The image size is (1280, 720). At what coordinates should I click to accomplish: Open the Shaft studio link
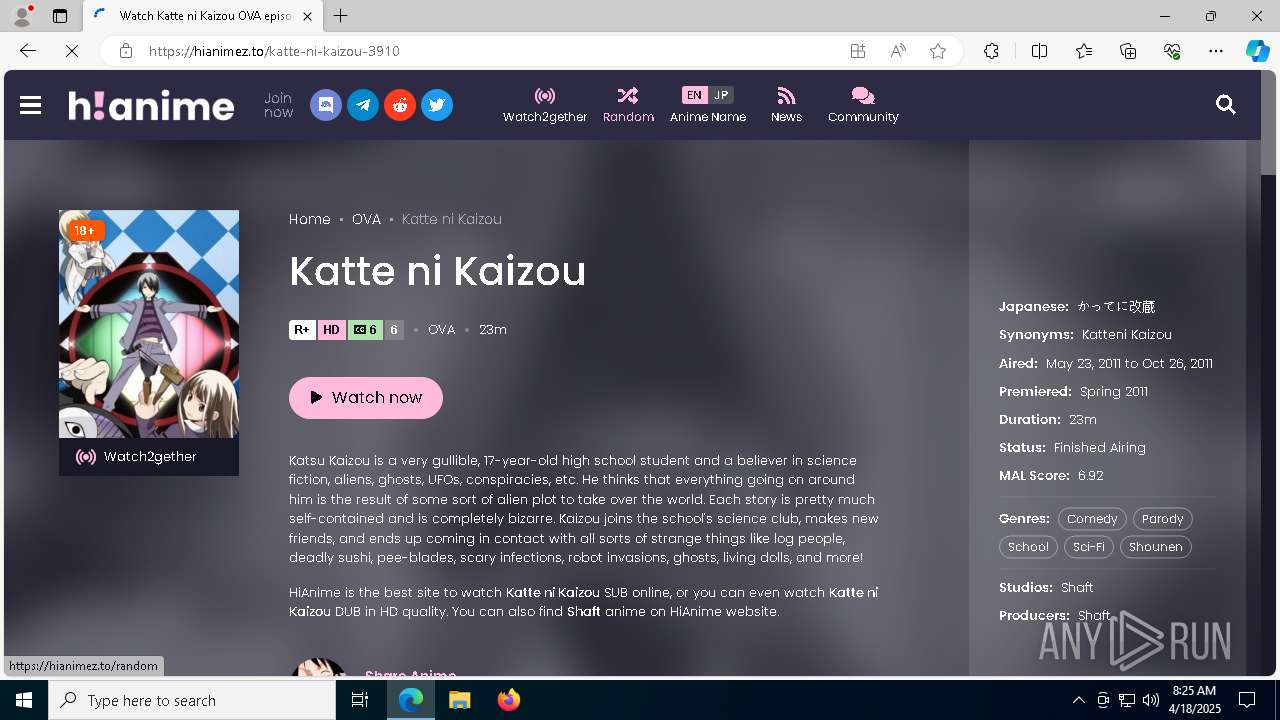click(1077, 588)
